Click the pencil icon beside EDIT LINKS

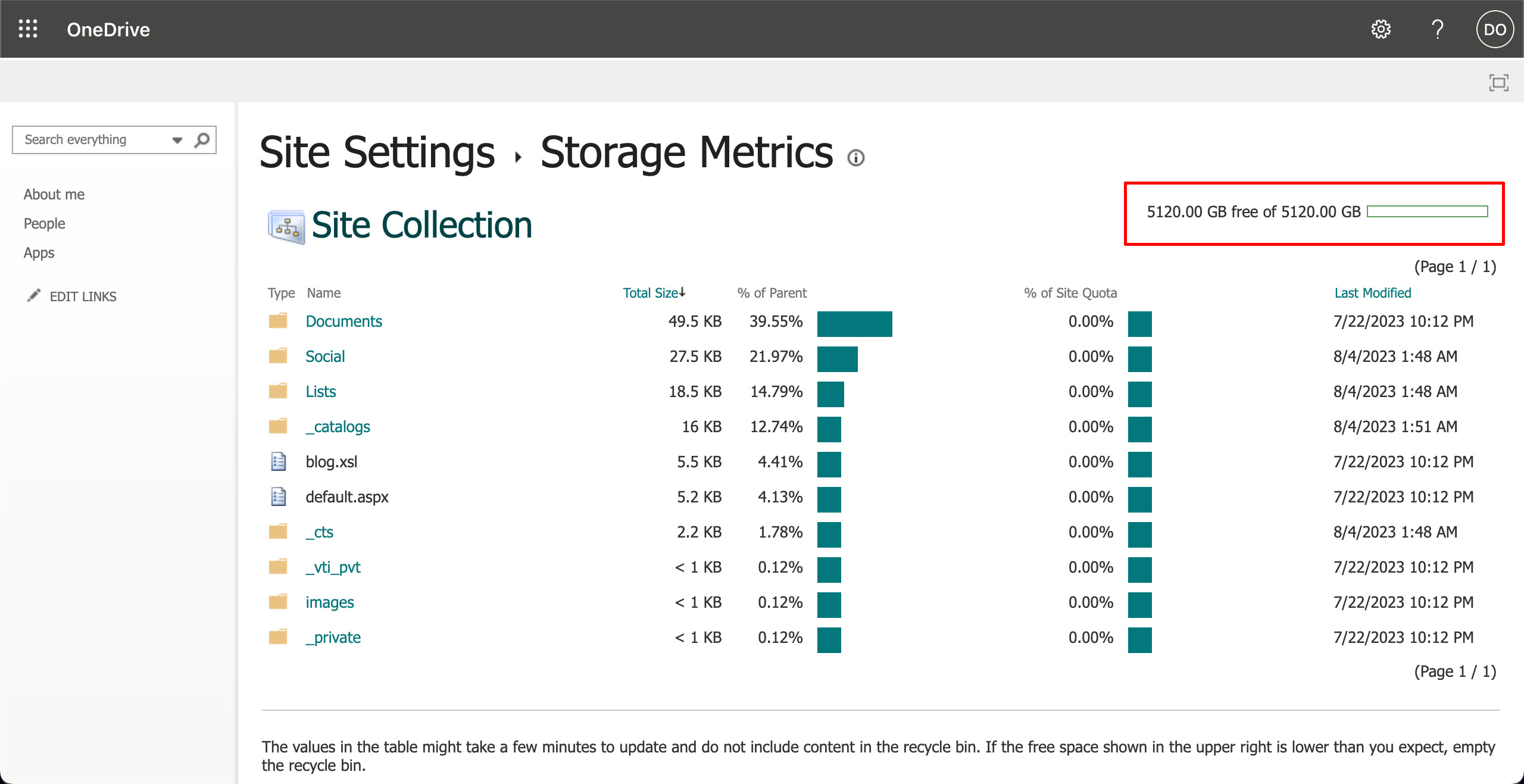[34, 296]
